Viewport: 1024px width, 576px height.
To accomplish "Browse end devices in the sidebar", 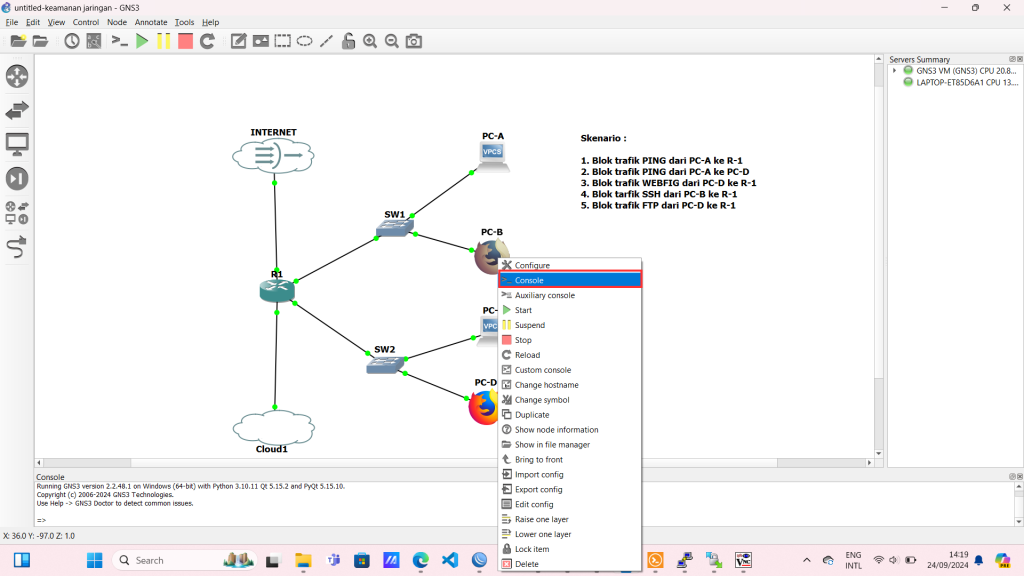I will click(x=17, y=144).
